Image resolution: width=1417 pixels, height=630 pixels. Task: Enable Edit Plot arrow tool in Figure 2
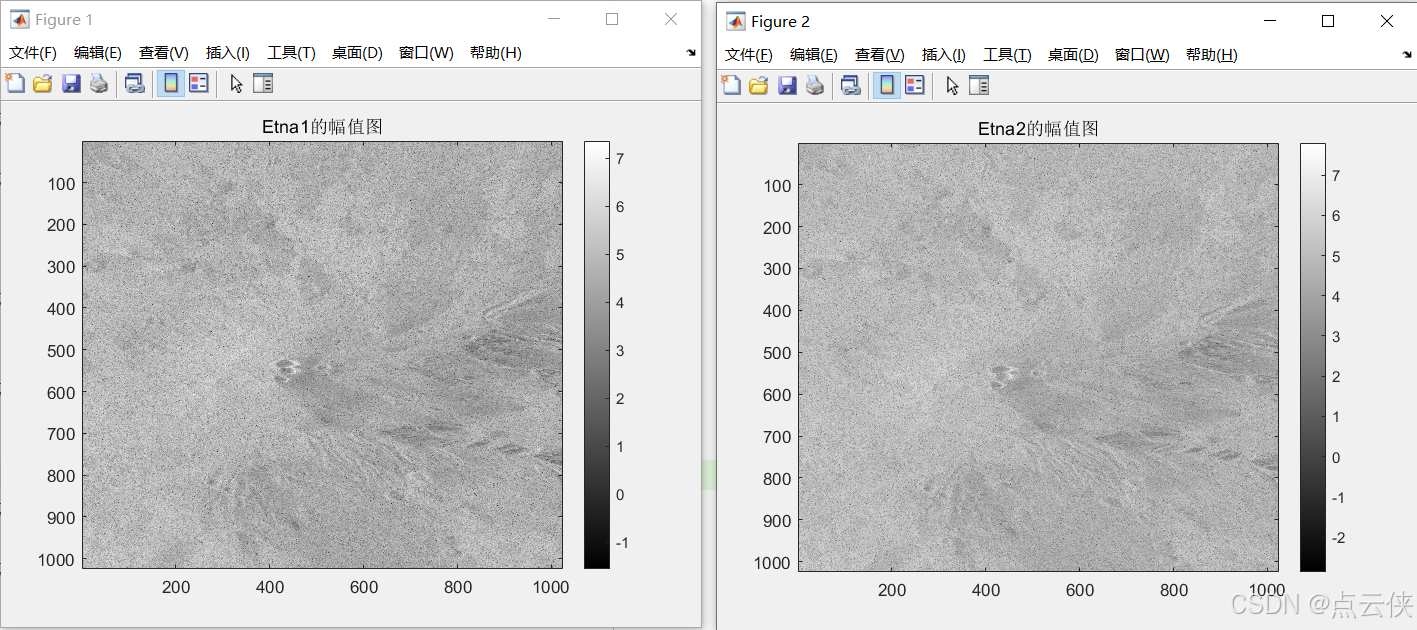(952, 86)
